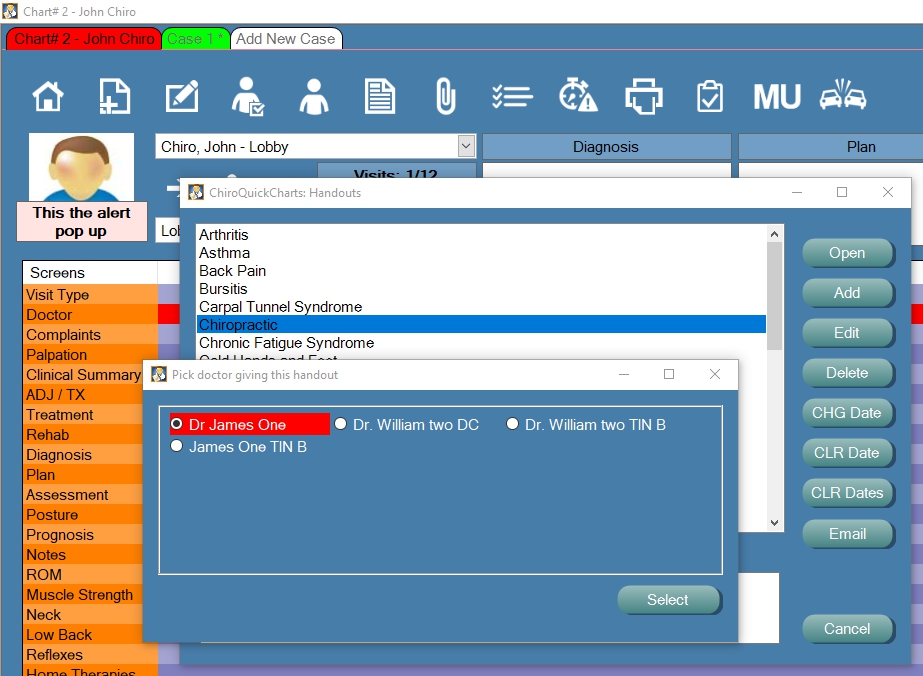Open the Add New Case tab
Image resolution: width=923 pixels, height=676 pixels.
coord(286,39)
